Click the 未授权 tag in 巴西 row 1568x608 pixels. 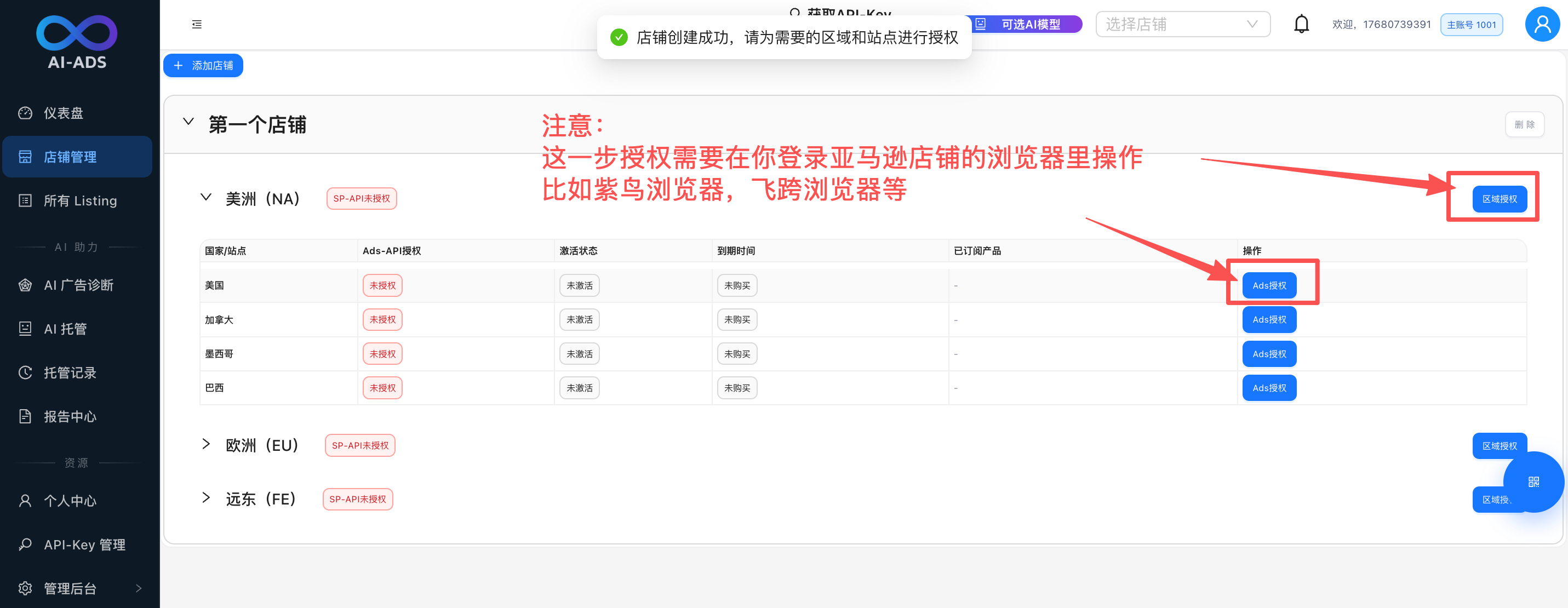[382, 388]
